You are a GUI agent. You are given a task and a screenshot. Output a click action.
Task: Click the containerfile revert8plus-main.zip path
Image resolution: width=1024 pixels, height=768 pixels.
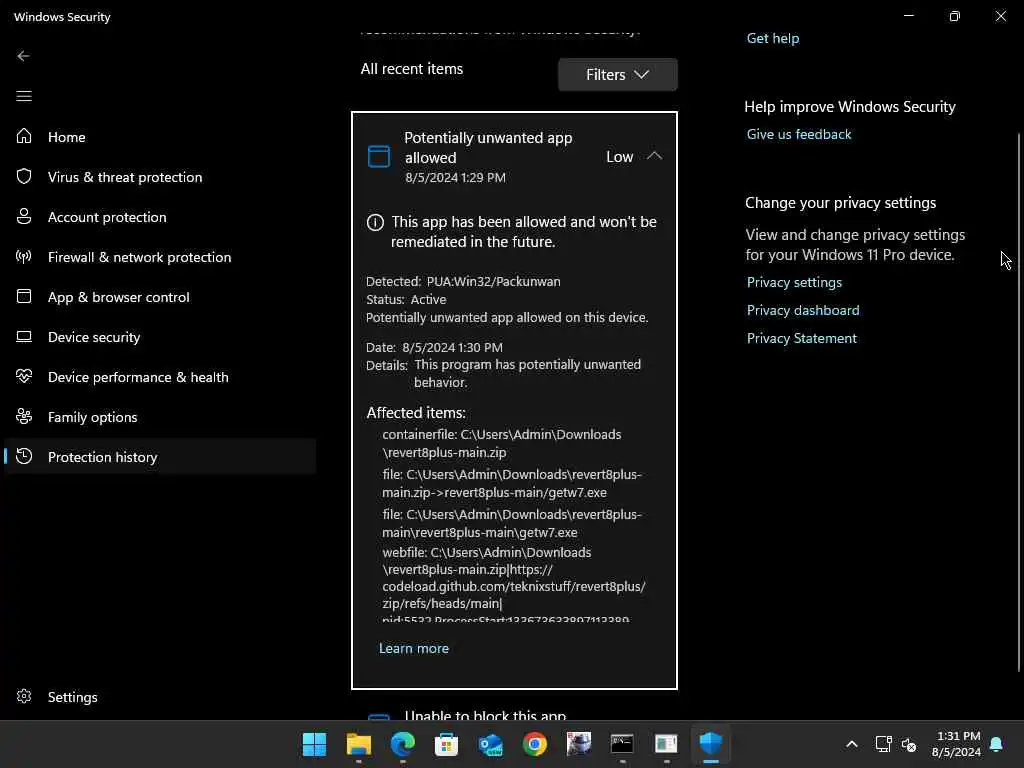pyautogui.click(x=502, y=443)
